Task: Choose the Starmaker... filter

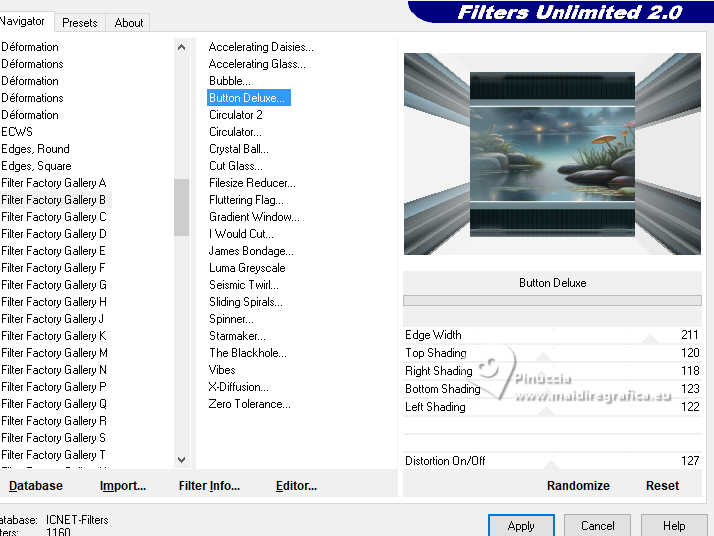Action: (237, 336)
